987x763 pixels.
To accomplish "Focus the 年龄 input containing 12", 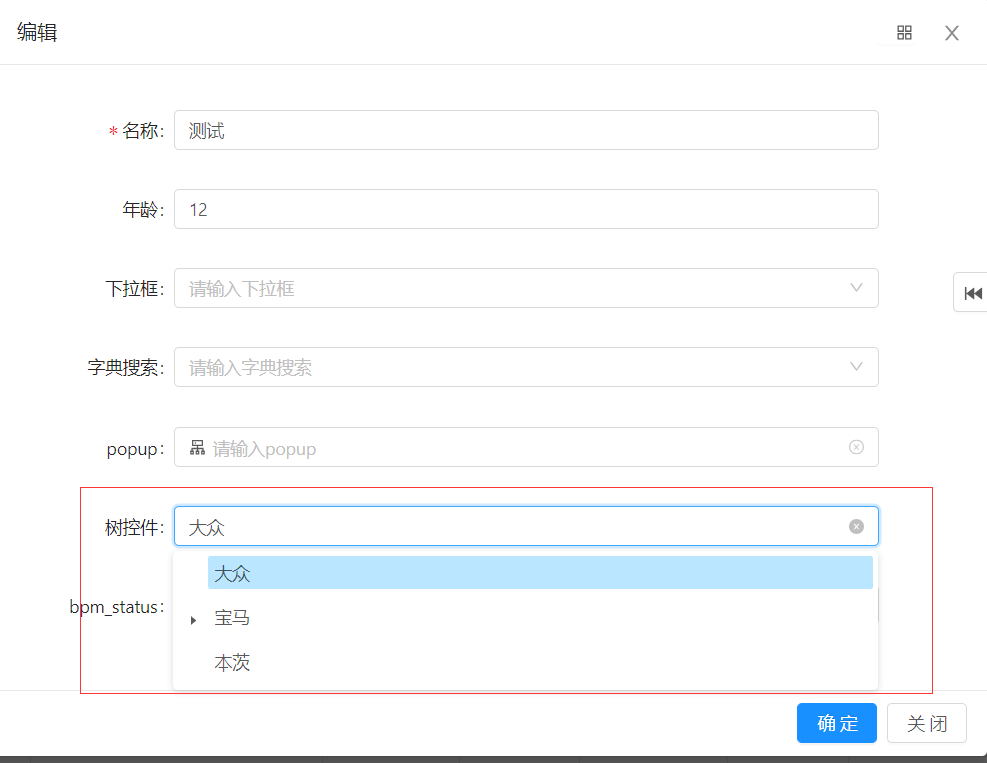I will pyautogui.click(x=526, y=209).
